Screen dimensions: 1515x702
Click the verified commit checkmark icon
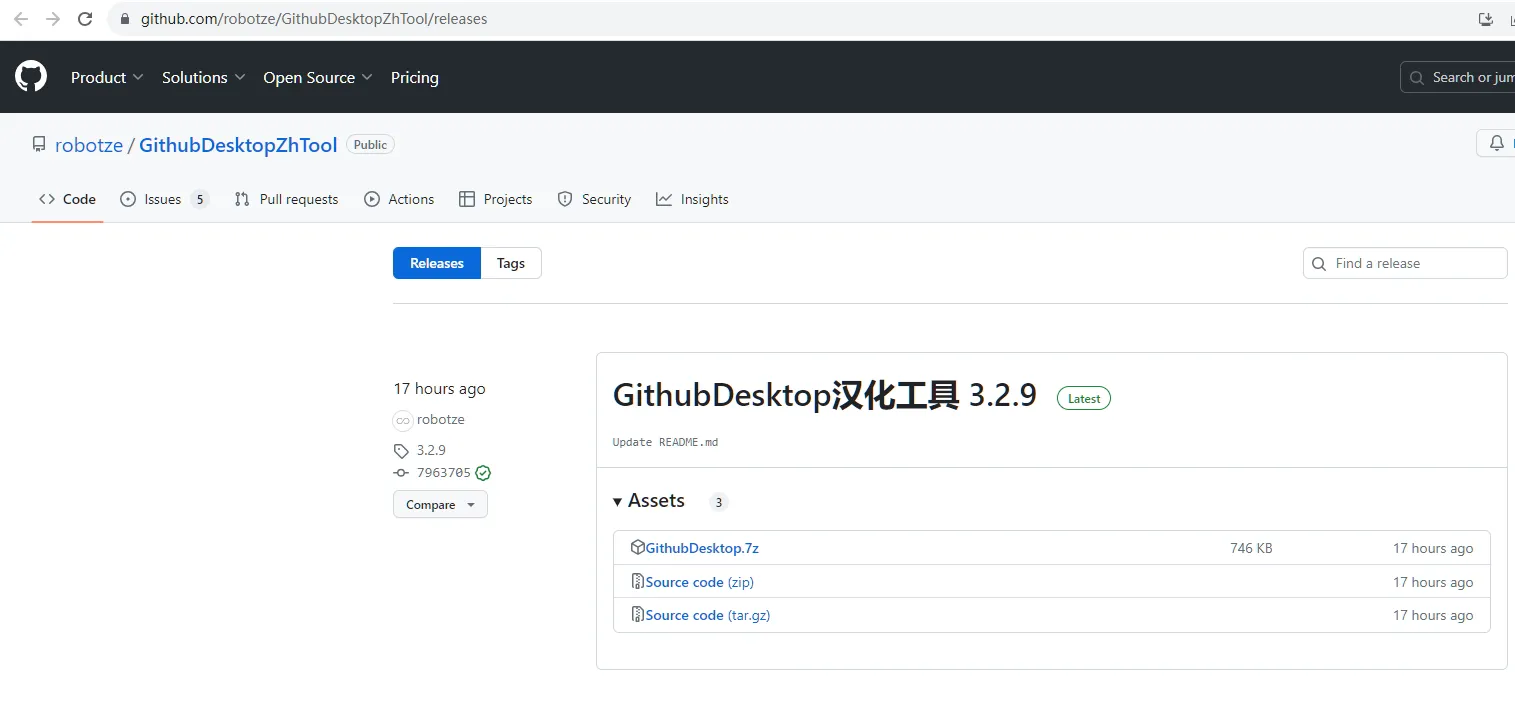[483, 473]
